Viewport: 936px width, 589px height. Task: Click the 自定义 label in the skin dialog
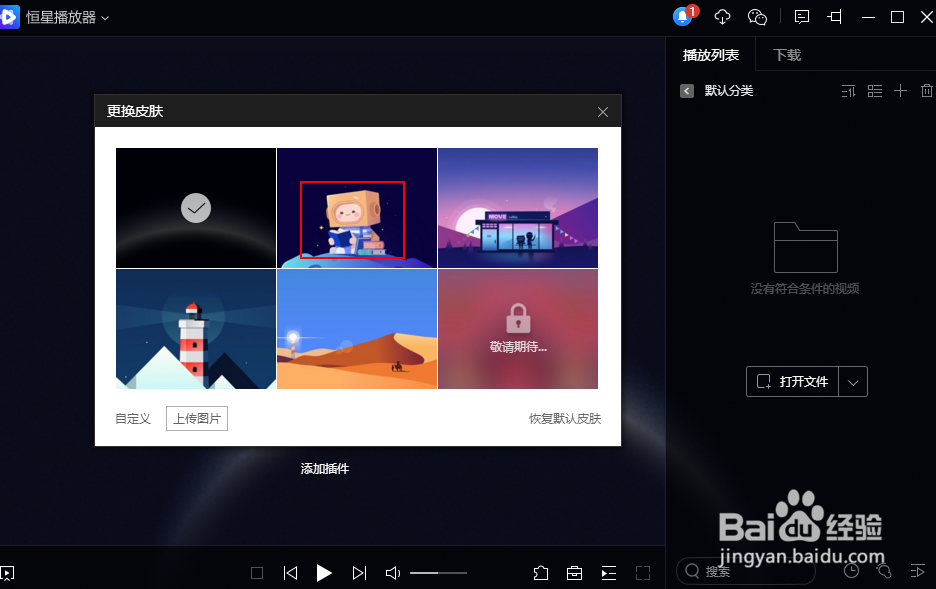point(133,419)
